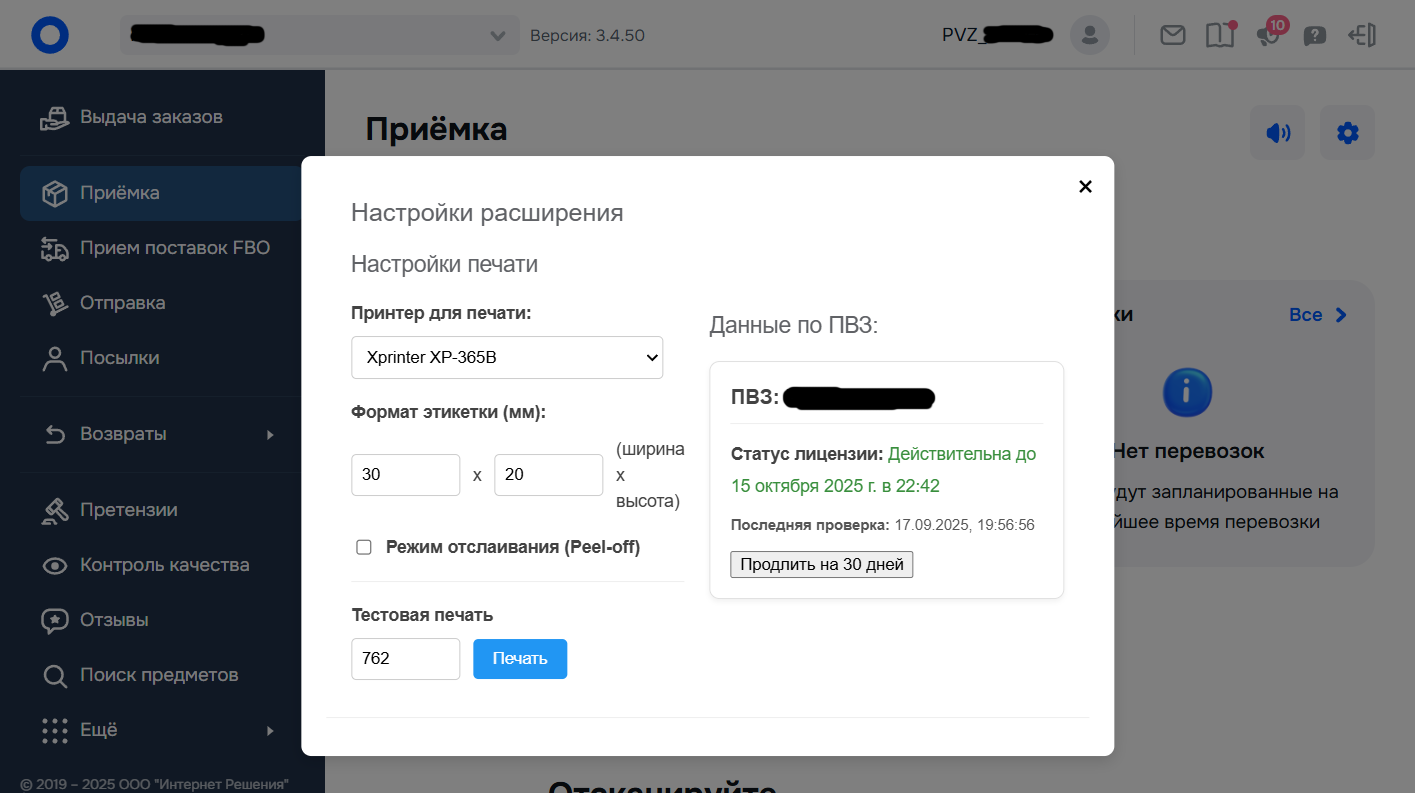The image size is (1415, 793).
Task: Click the user profile avatar icon
Action: pos(1089,35)
